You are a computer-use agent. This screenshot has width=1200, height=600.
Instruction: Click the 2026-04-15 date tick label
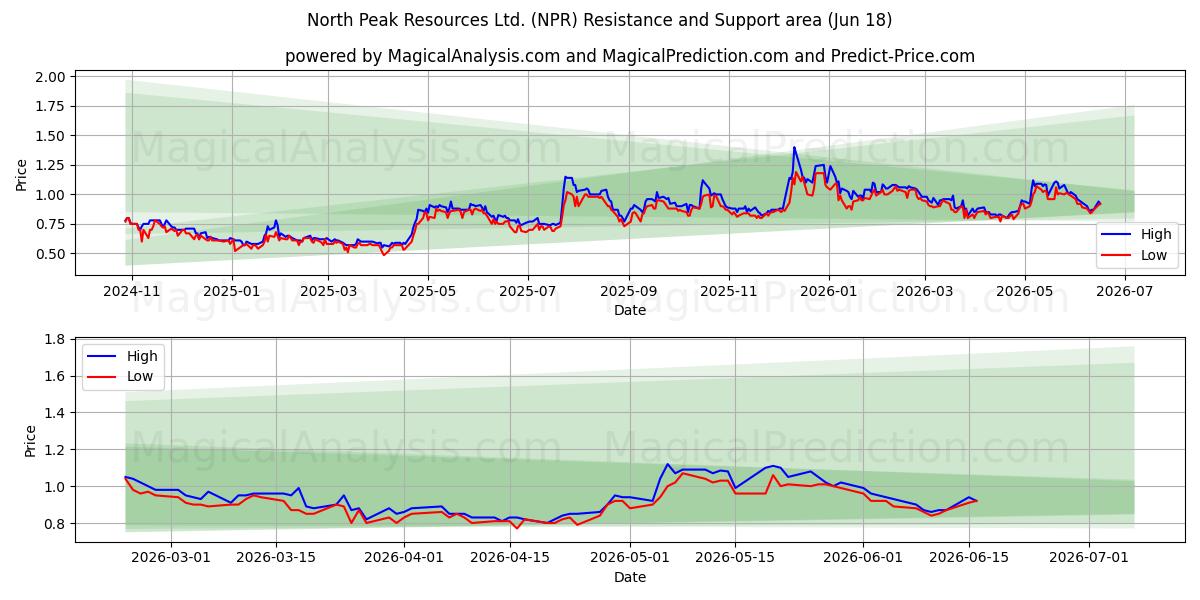click(510, 558)
